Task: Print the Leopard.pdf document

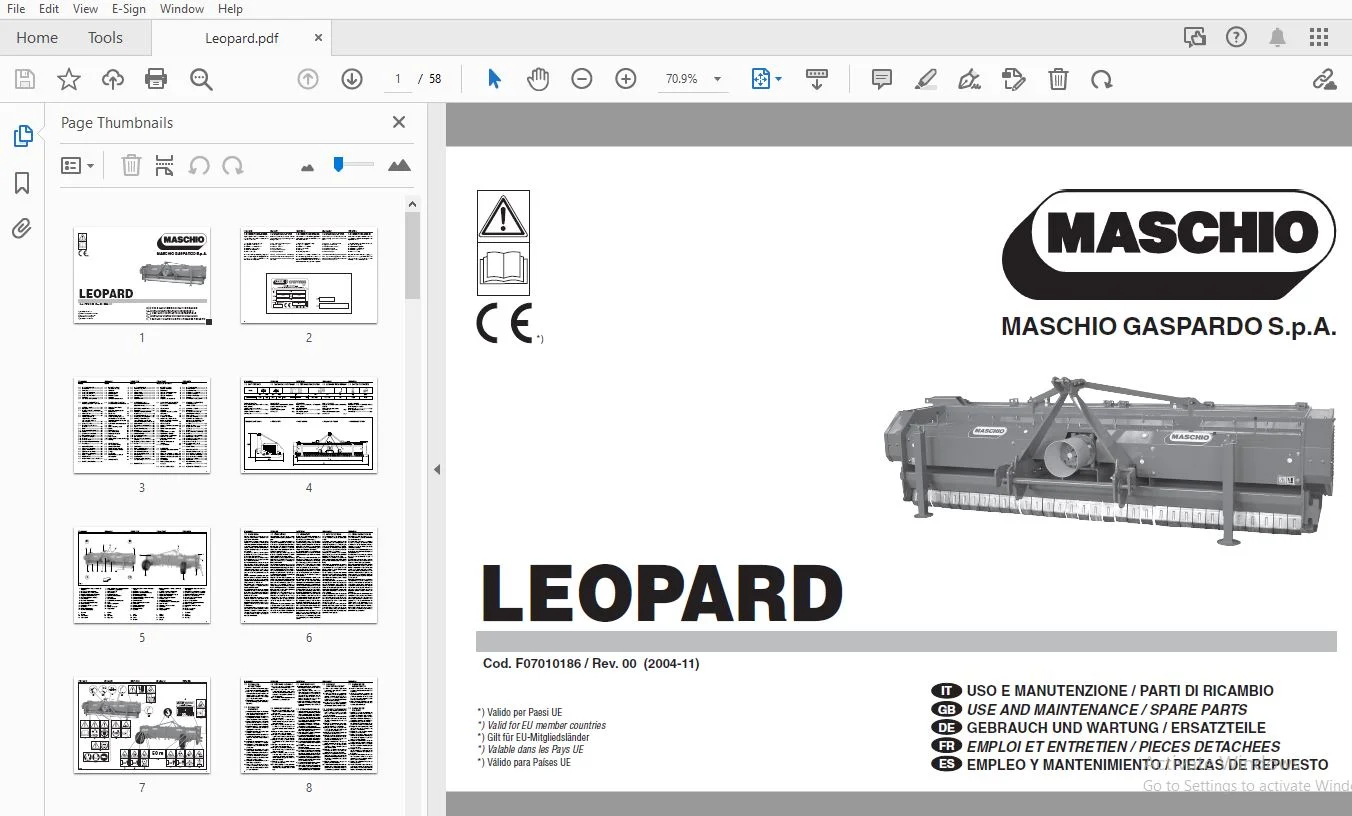Action: 156,79
